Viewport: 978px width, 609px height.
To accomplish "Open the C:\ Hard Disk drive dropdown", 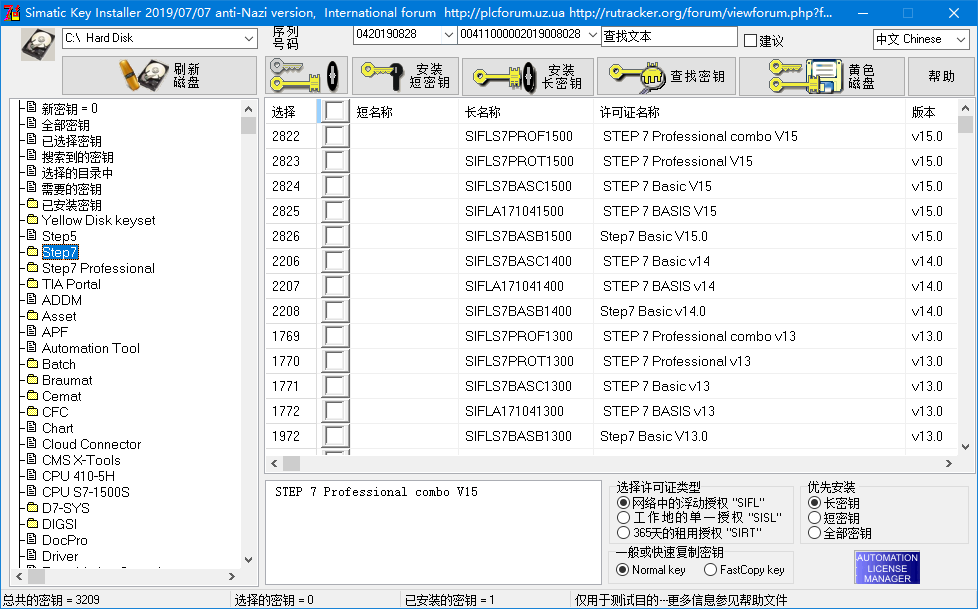I will click(x=248, y=38).
